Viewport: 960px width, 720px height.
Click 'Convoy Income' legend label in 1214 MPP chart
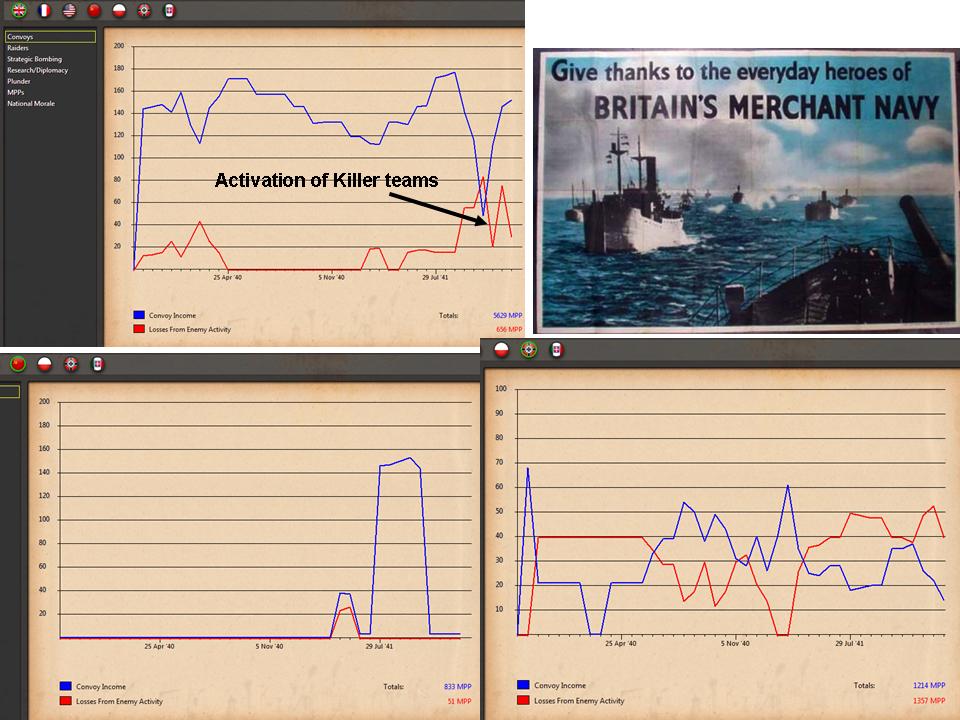pos(560,686)
